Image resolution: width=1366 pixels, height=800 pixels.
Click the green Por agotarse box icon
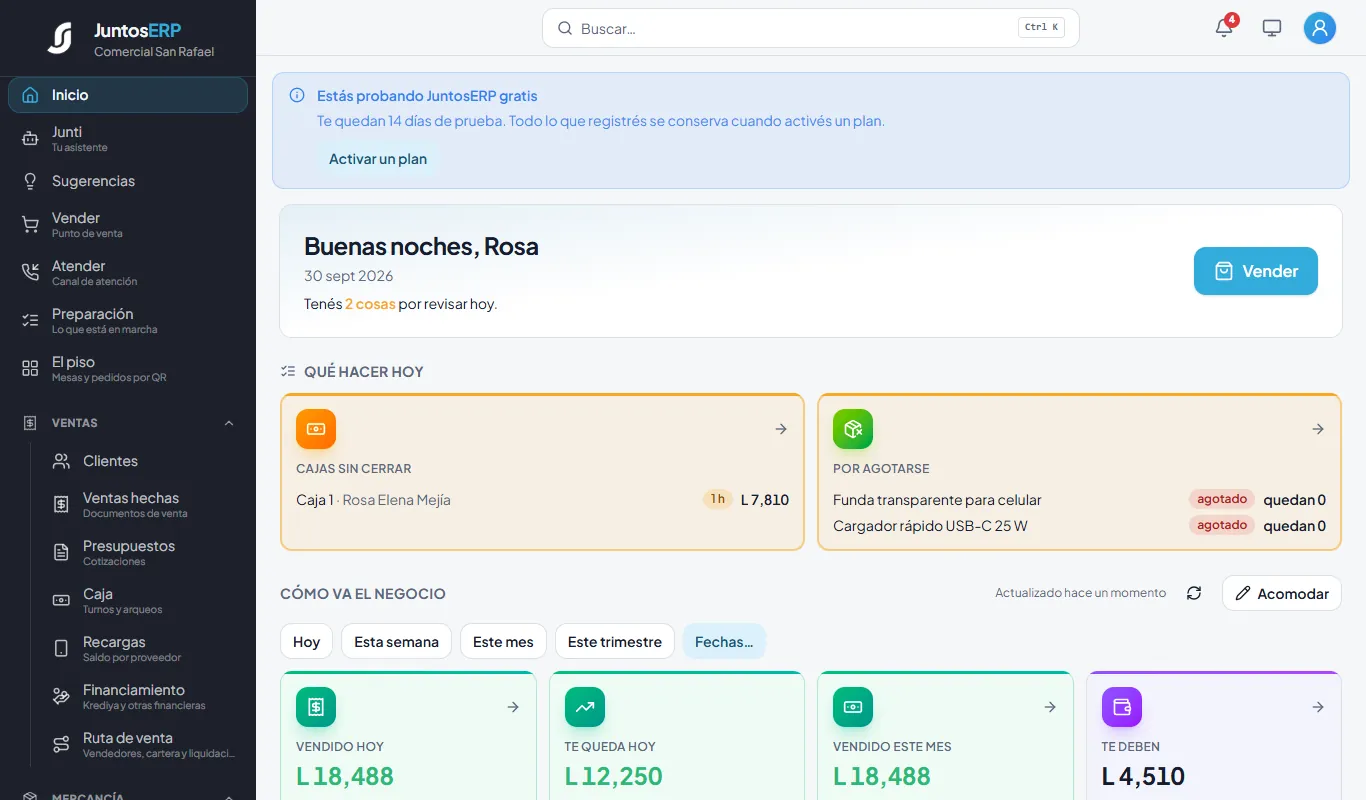click(x=853, y=429)
